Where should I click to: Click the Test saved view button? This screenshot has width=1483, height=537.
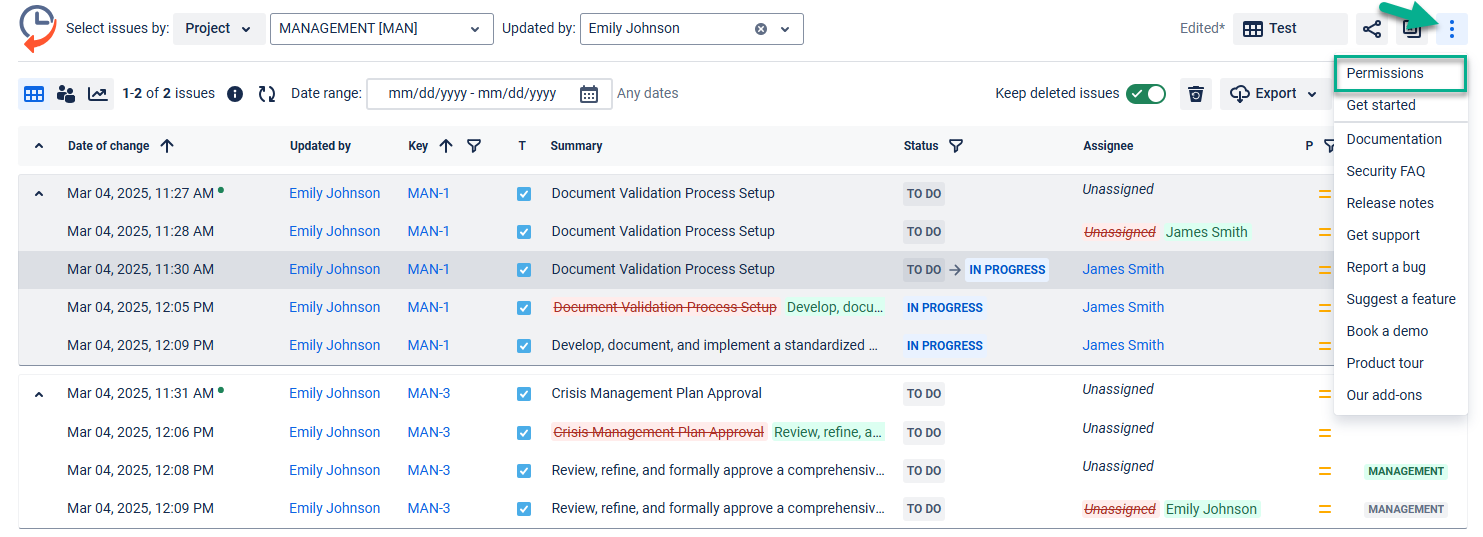(1289, 29)
